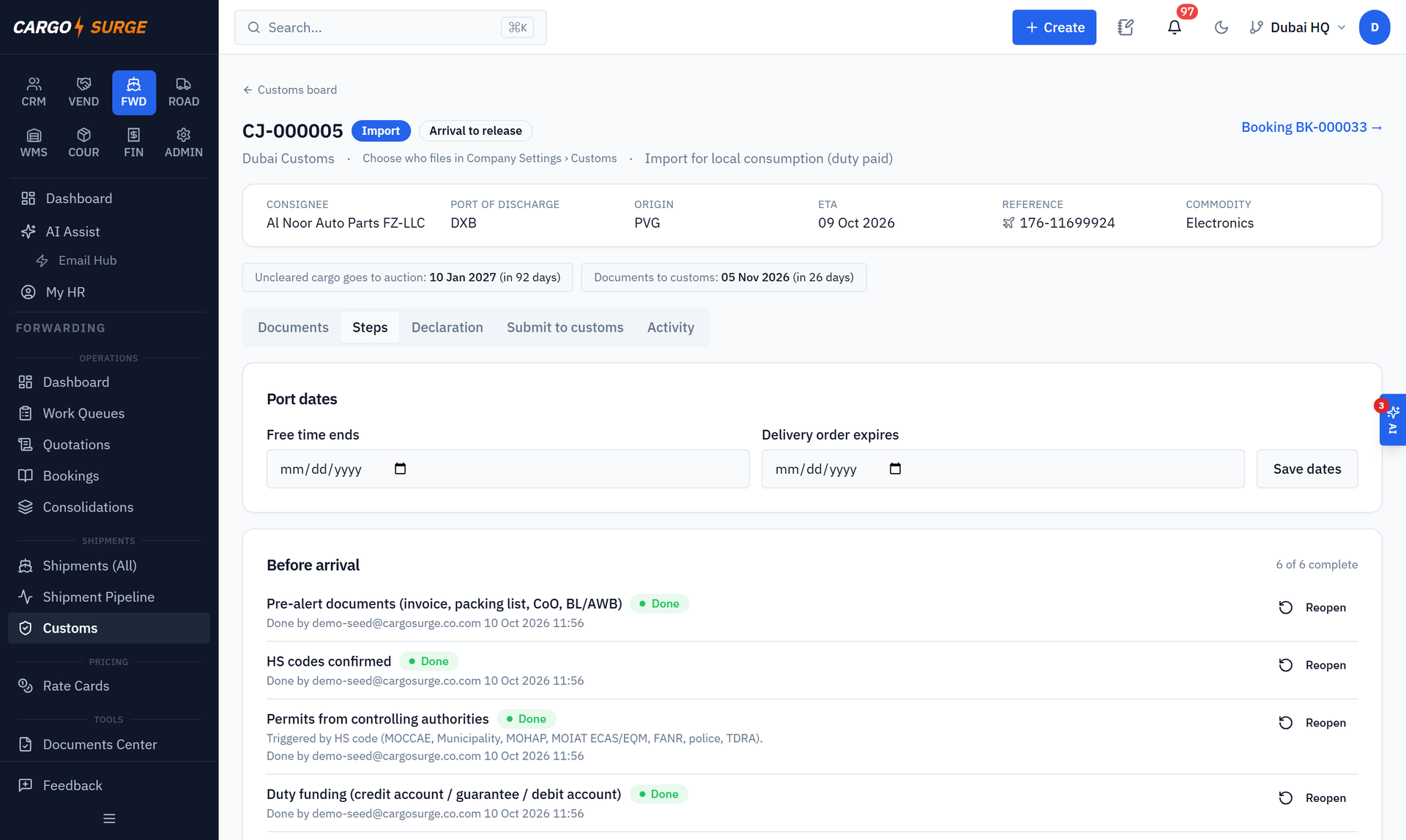The height and width of the screenshot is (840, 1406).
Task: Open the WMS warehouse module
Action: [34, 143]
